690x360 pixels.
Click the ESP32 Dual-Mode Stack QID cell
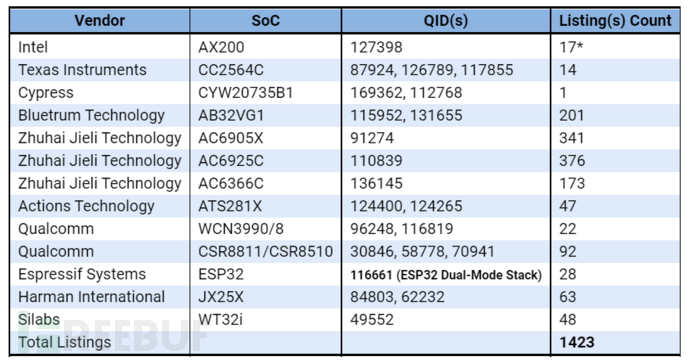pos(446,275)
